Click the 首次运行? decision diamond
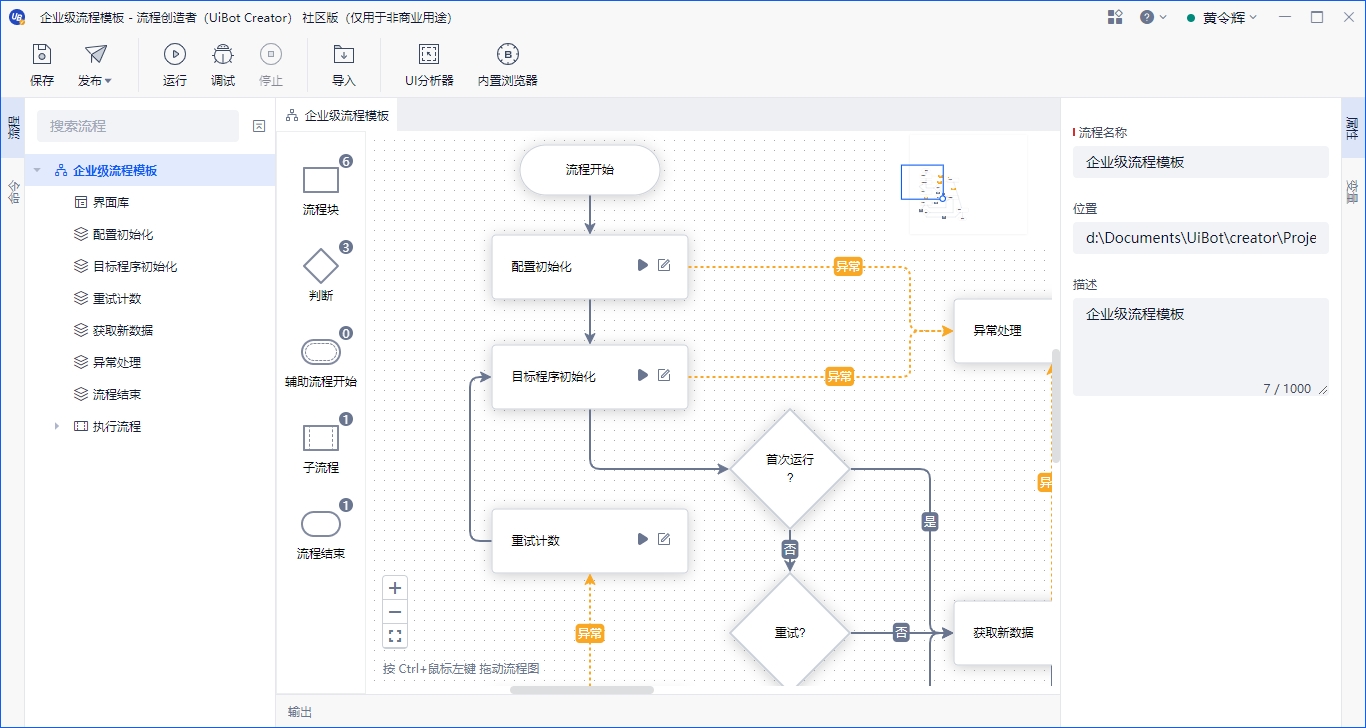Image resolution: width=1366 pixels, height=728 pixels. 790,468
